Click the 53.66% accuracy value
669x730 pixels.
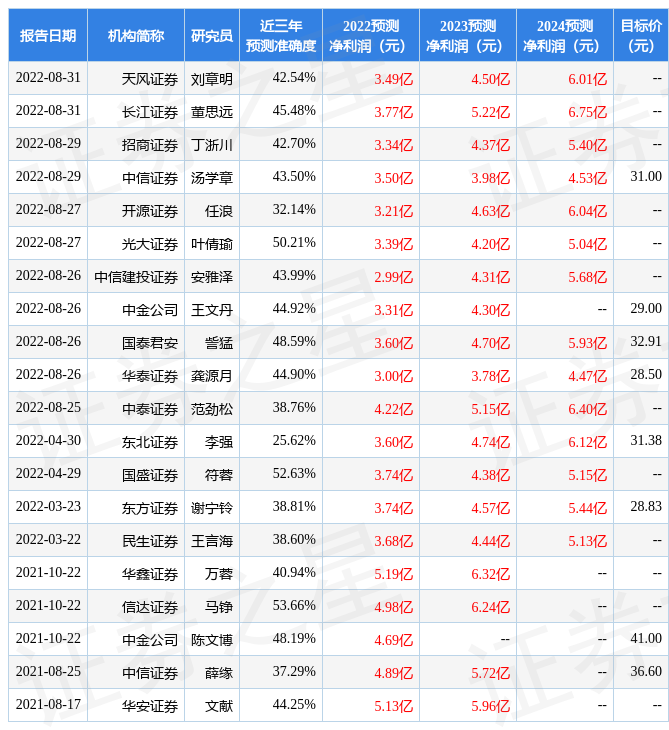pos(294,606)
